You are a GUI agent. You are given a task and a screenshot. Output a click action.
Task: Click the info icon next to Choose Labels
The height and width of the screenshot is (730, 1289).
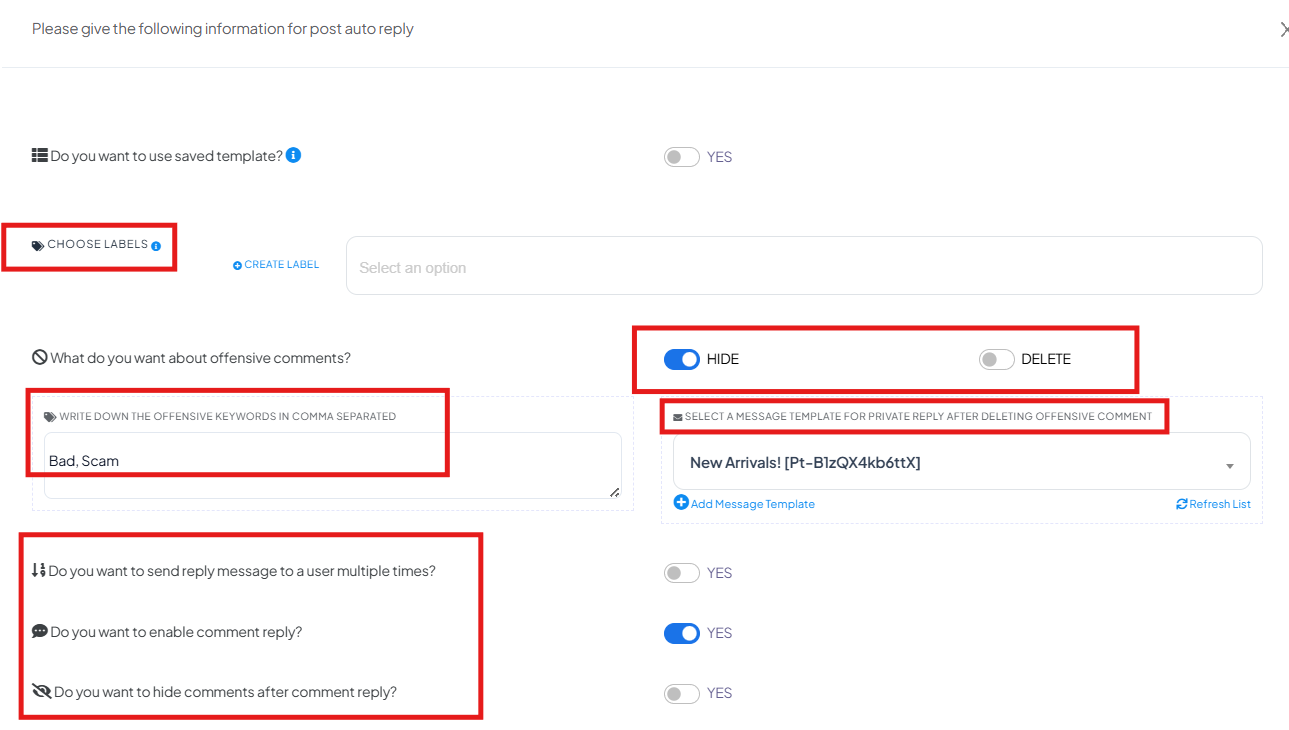click(x=156, y=246)
